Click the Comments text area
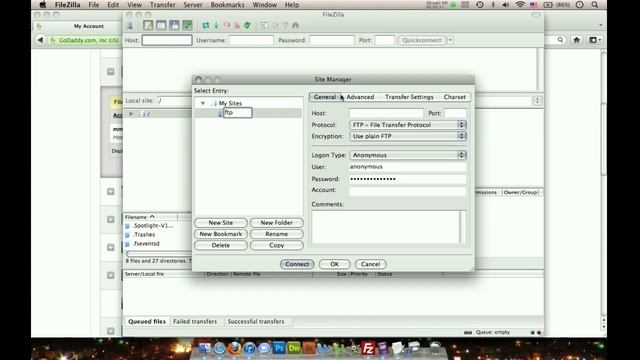This screenshot has height=360, width=640. (388, 227)
